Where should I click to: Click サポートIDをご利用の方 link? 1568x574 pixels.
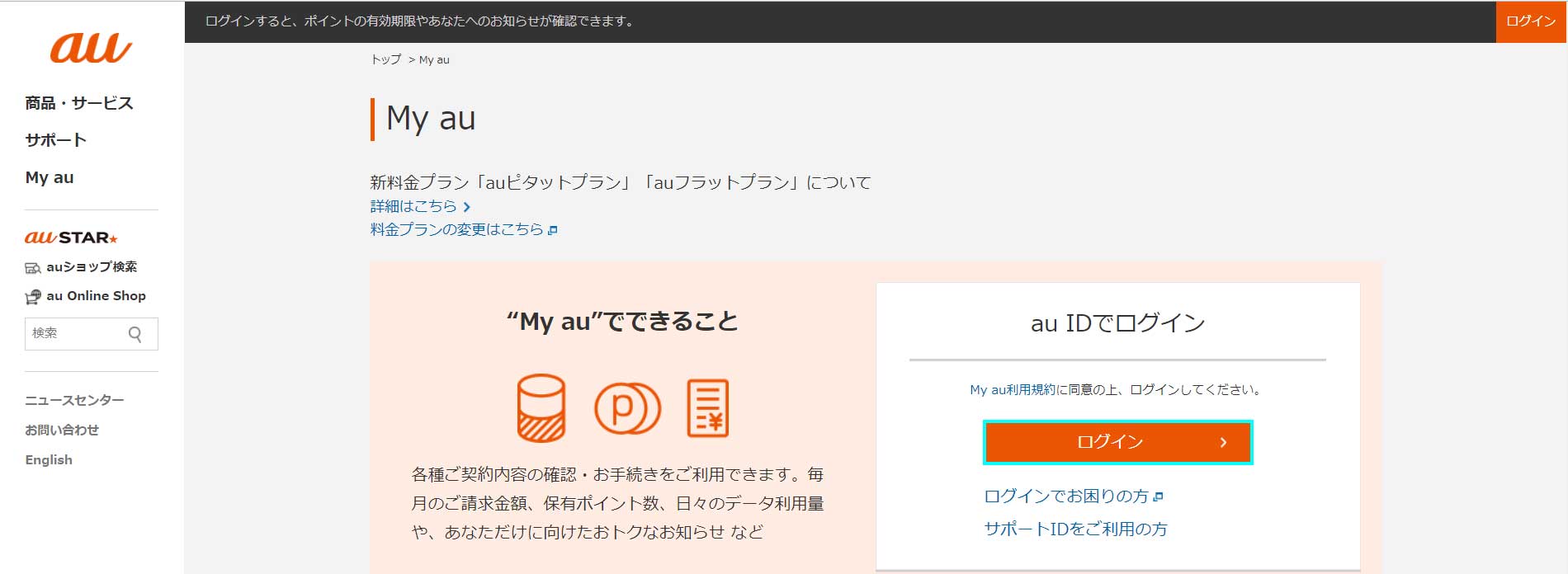(1075, 529)
